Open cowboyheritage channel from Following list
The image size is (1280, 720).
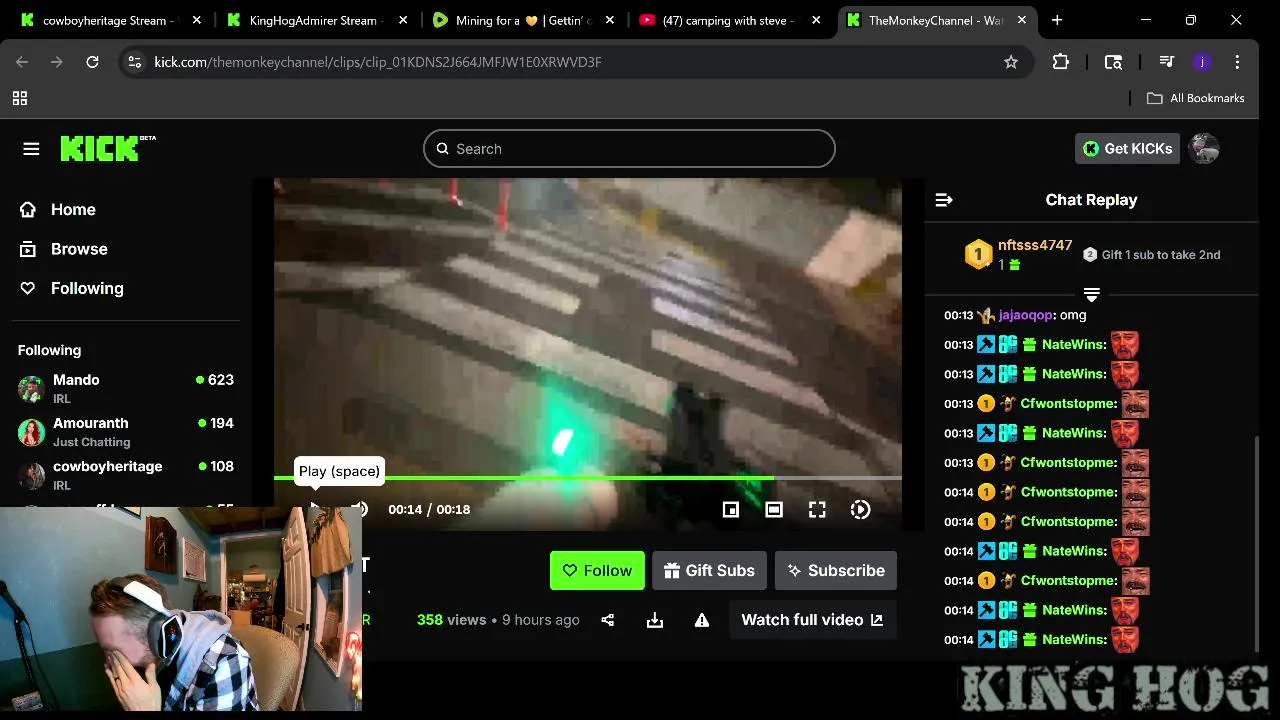(x=126, y=474)
